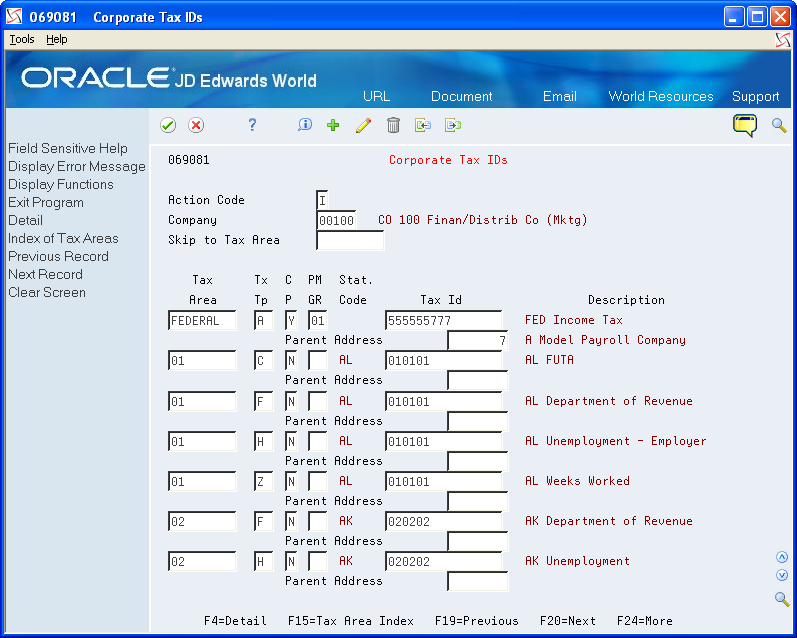Click the FED Income Tax description
Screen dimensions: 797x638
574,320
